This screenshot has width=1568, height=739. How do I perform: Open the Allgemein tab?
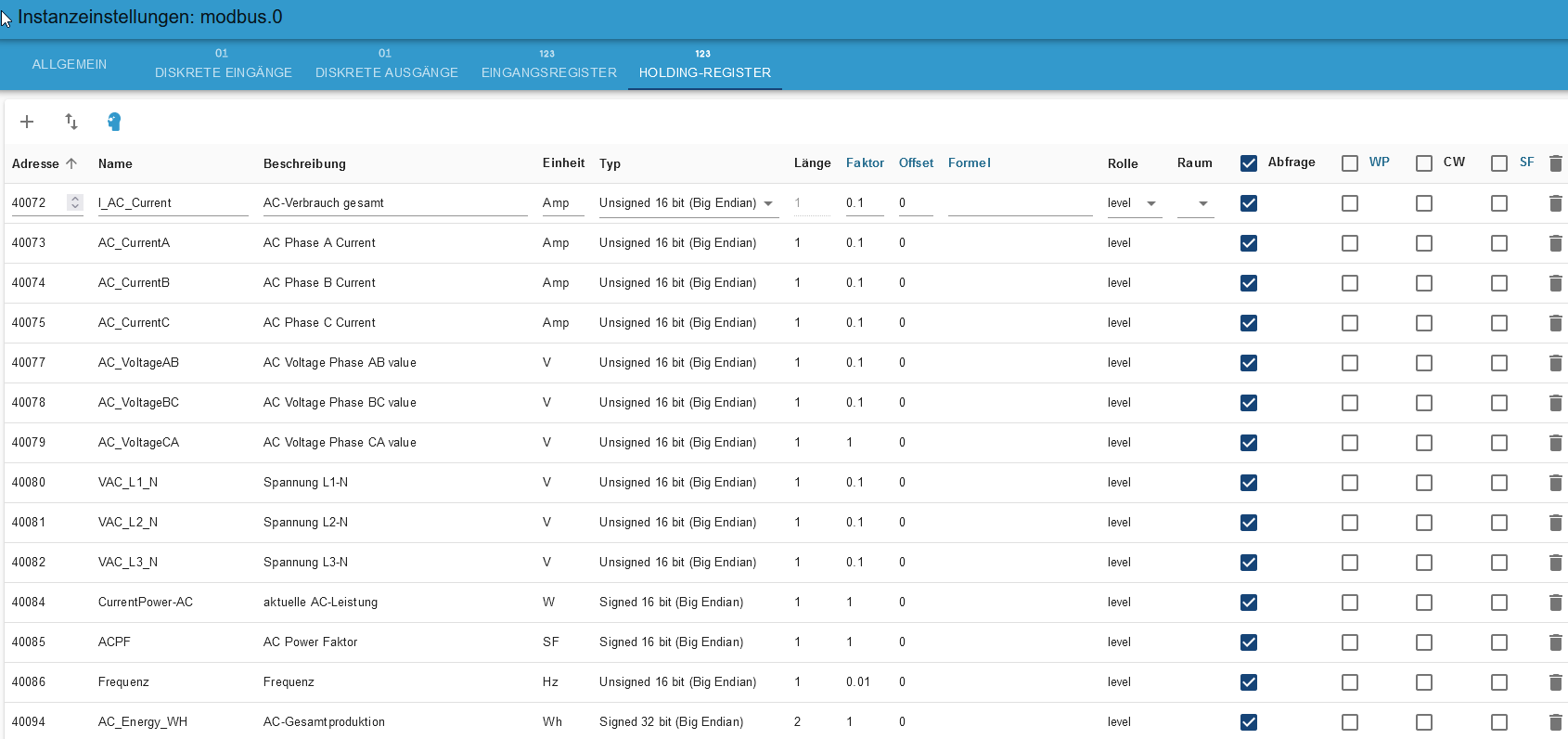(x=70, y=64)
